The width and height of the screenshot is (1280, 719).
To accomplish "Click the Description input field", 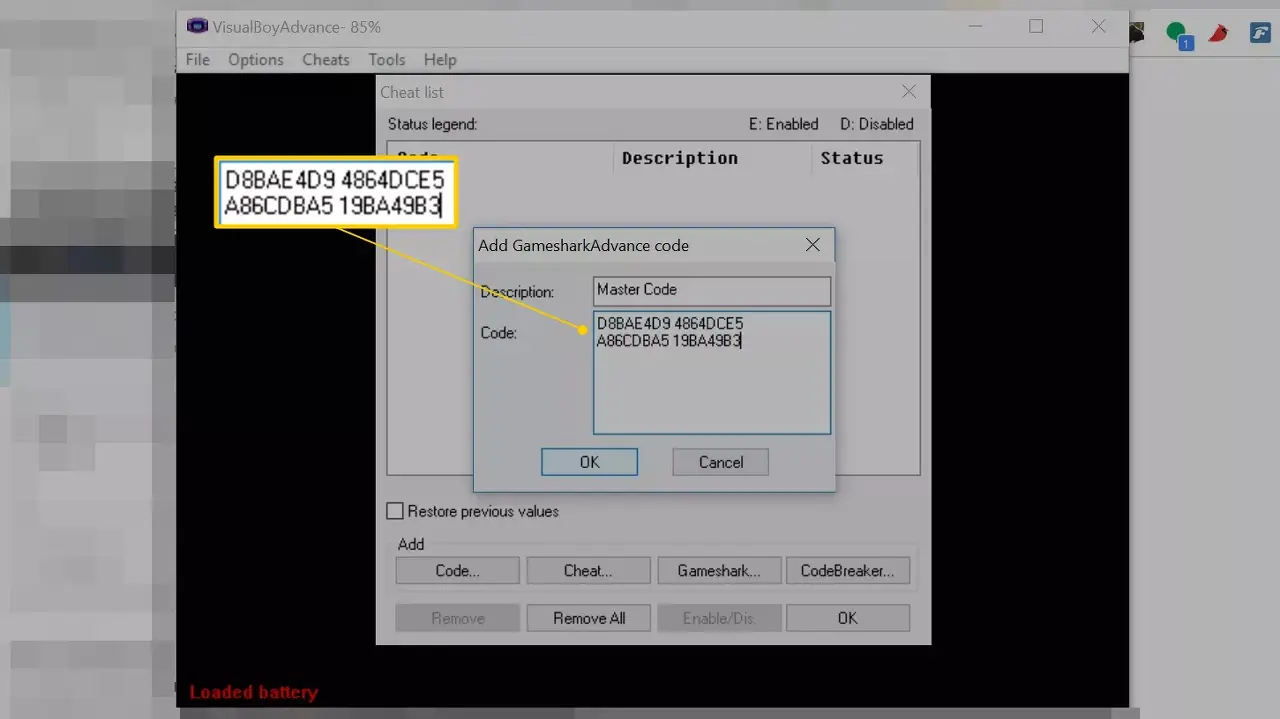I will [x=712, y=290].
